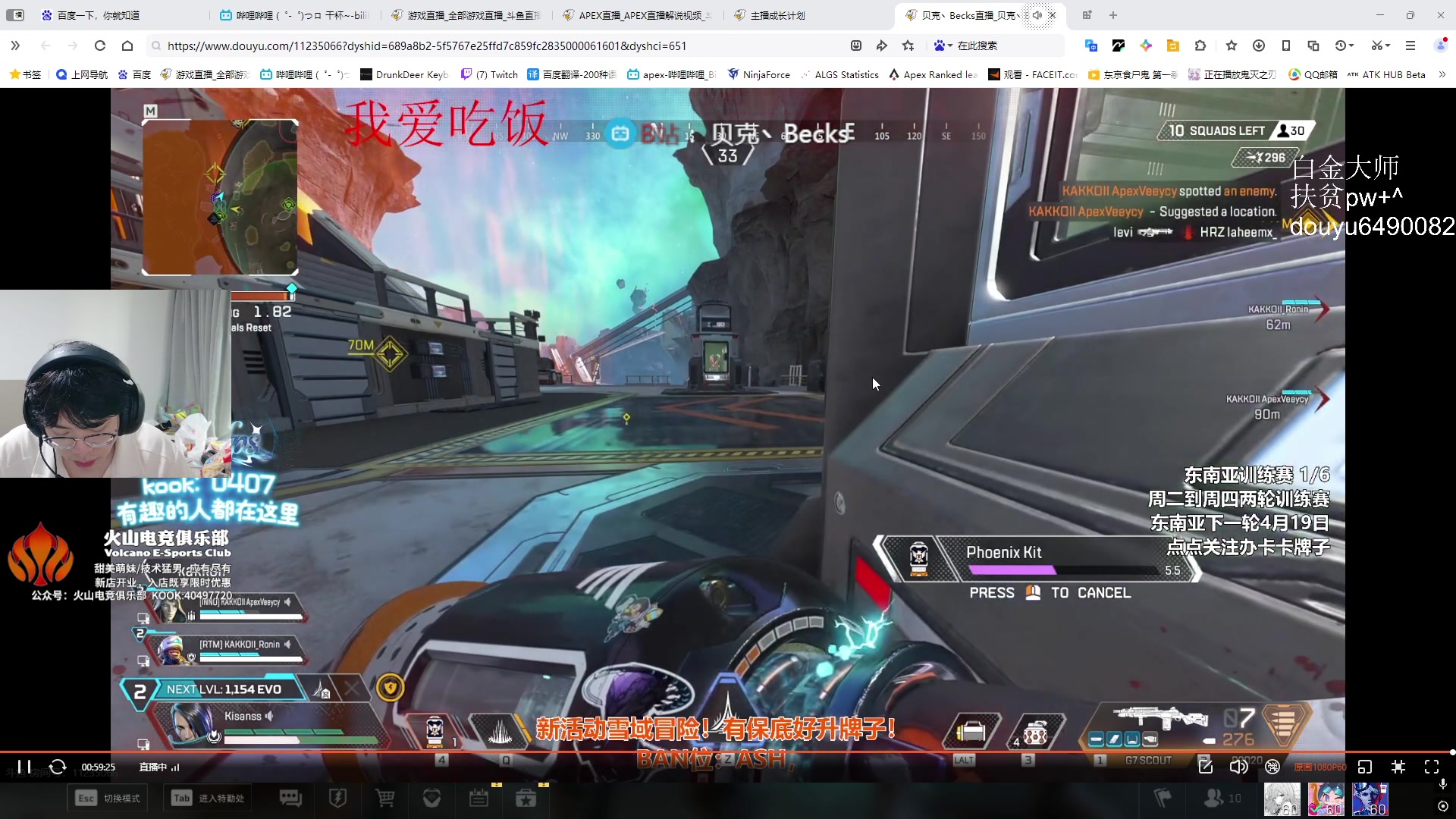Share the page with arrow icon

pos(882,45)
